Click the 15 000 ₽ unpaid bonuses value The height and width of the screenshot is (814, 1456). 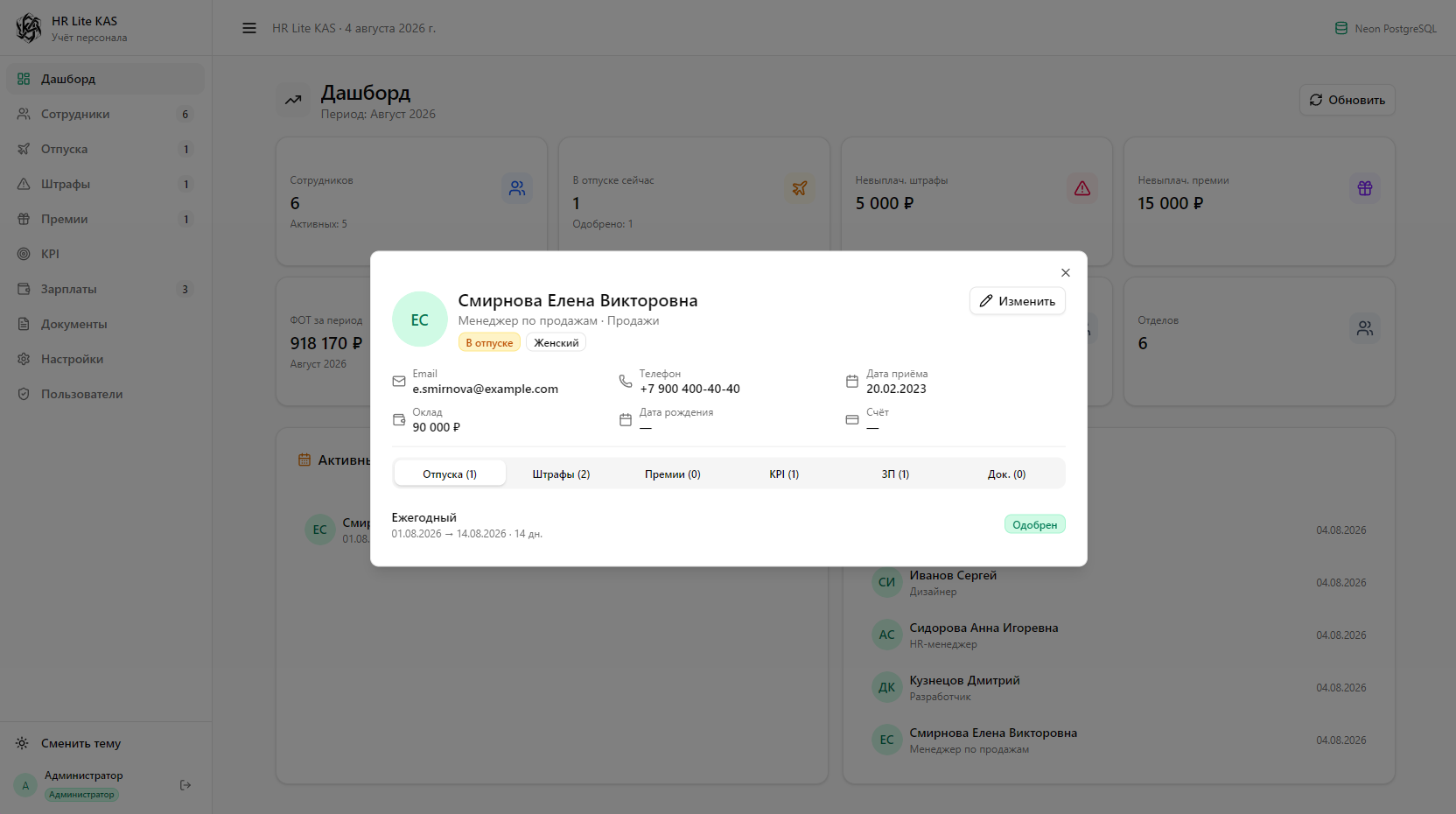(x=1171, y=203)
